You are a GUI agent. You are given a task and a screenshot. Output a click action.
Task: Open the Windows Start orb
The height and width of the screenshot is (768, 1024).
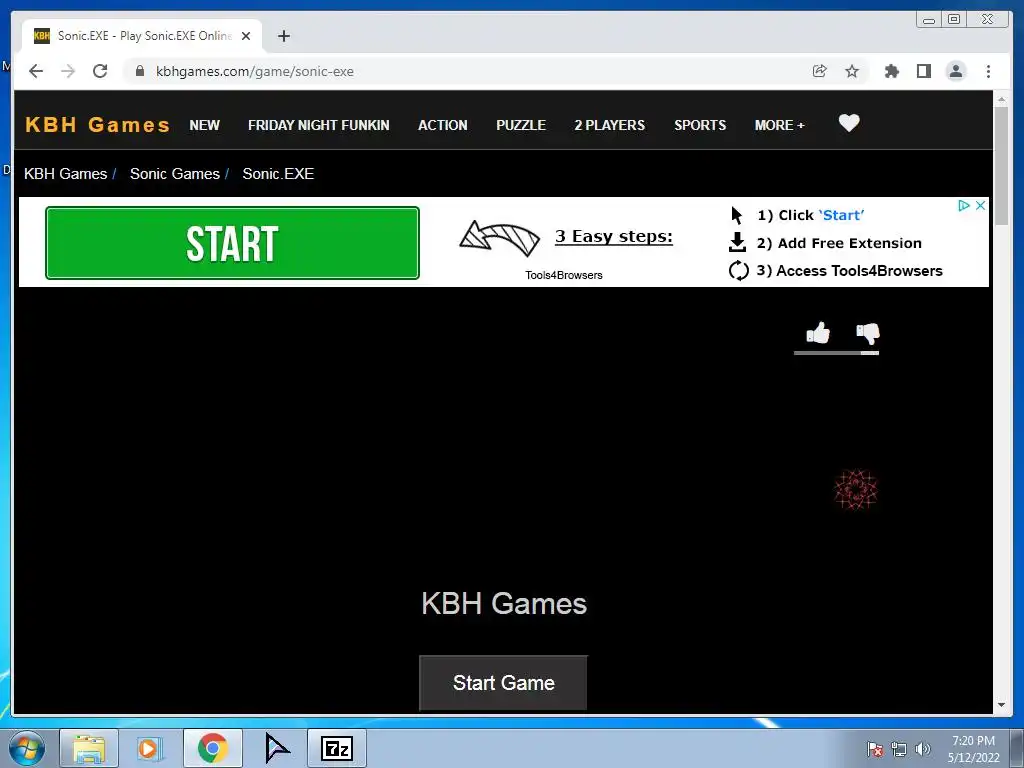coord(26,748)
